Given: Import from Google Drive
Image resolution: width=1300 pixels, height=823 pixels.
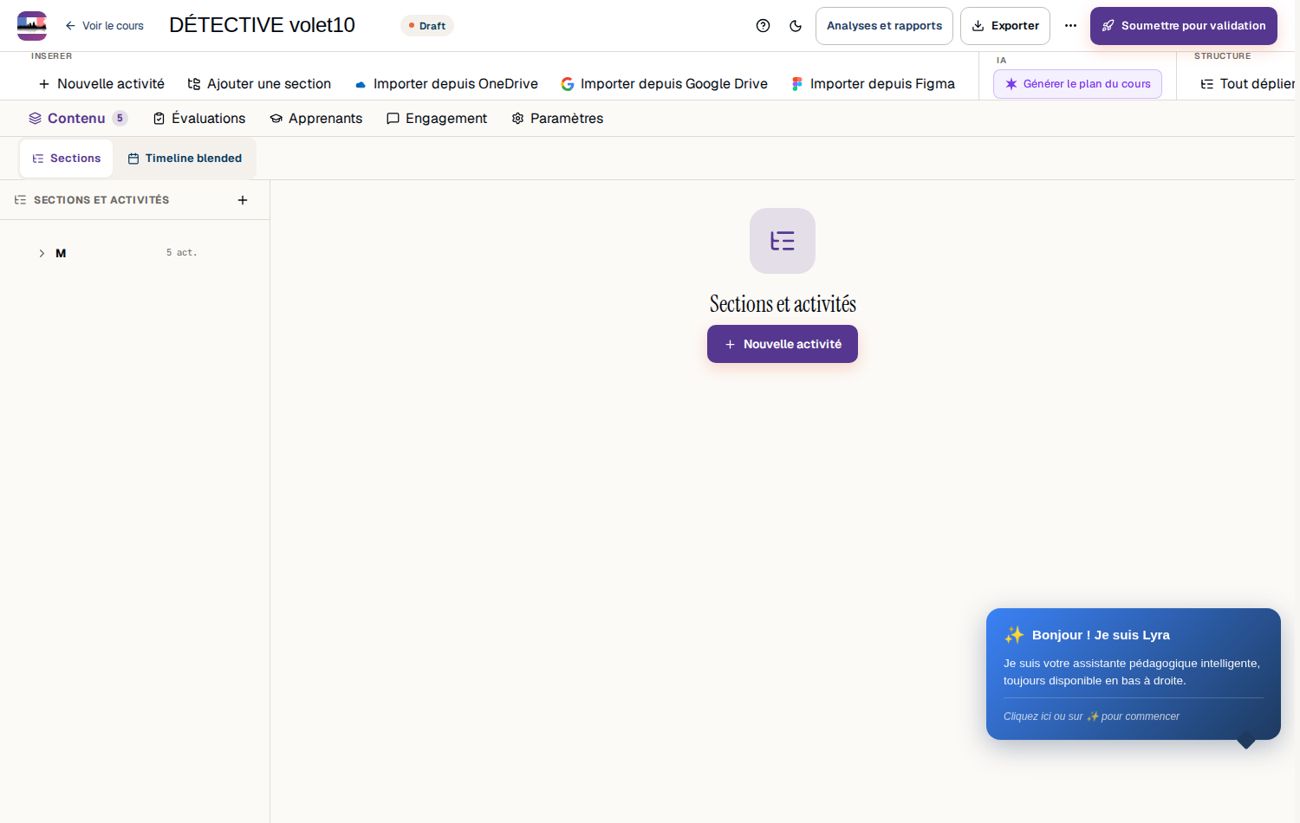Looking at the screenshot, I should click(x=664, y=84).
